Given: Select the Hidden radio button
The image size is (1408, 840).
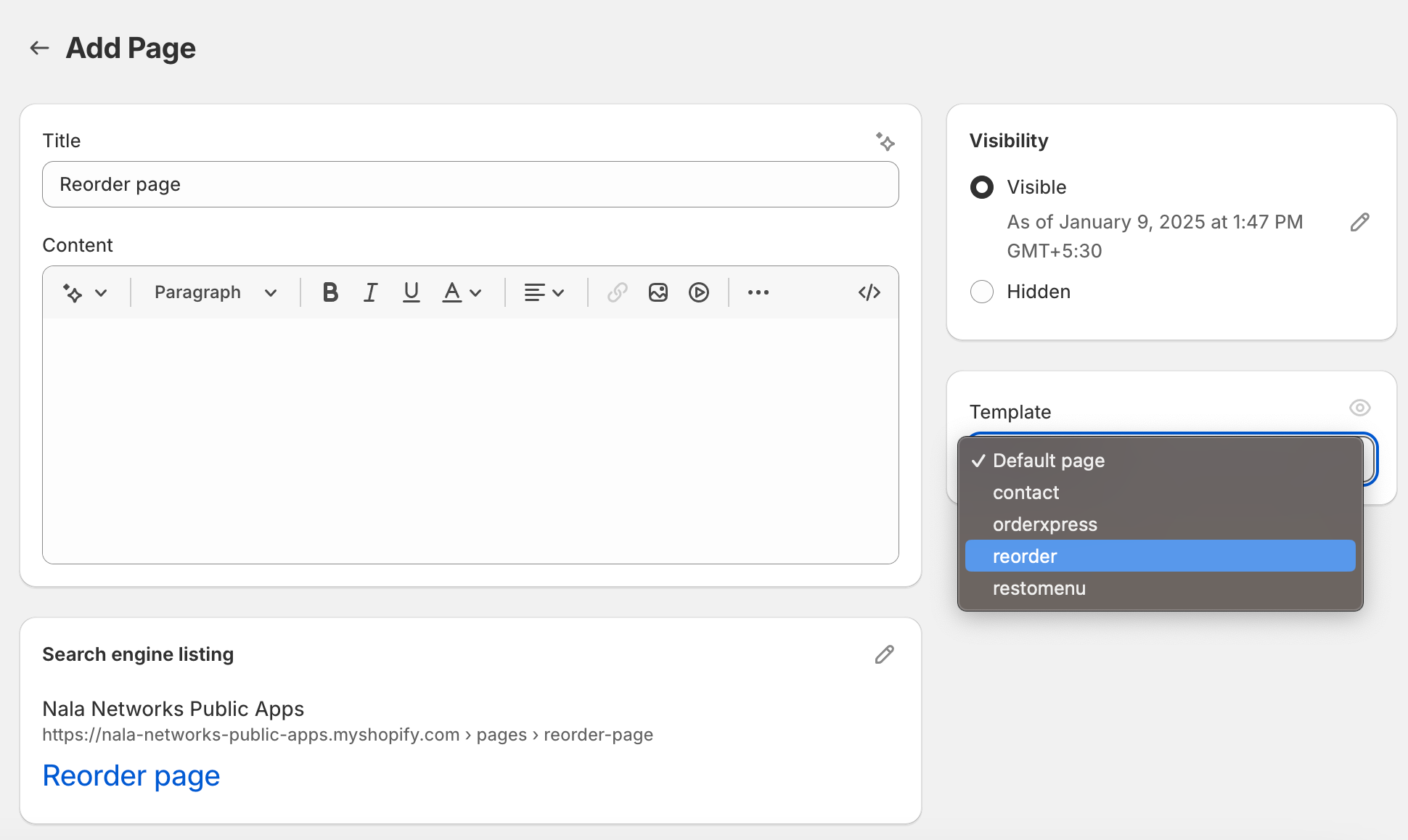Looking at the screenshot, I should (x=981, y=292).
